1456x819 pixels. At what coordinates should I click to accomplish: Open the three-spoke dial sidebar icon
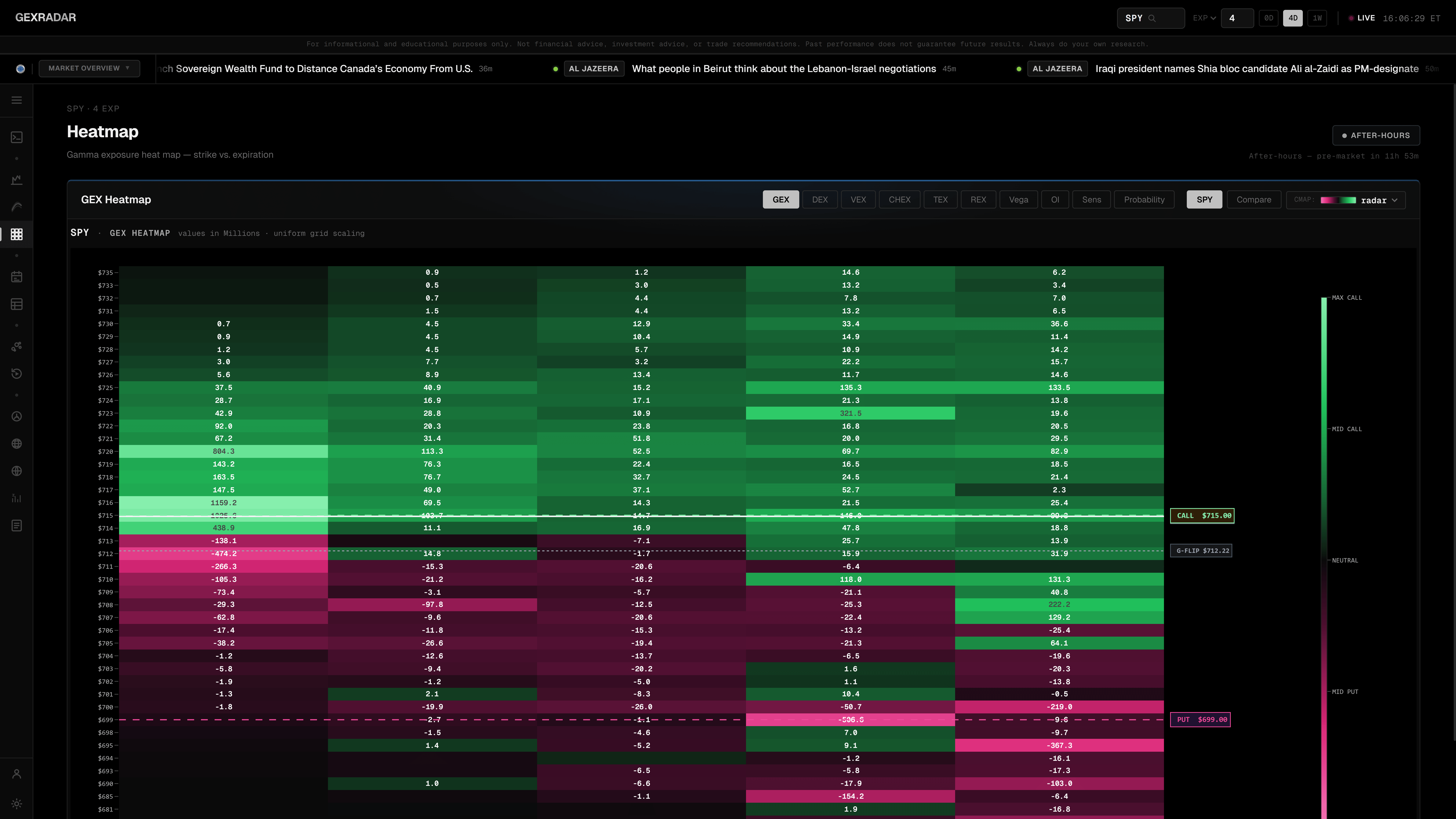16,417
